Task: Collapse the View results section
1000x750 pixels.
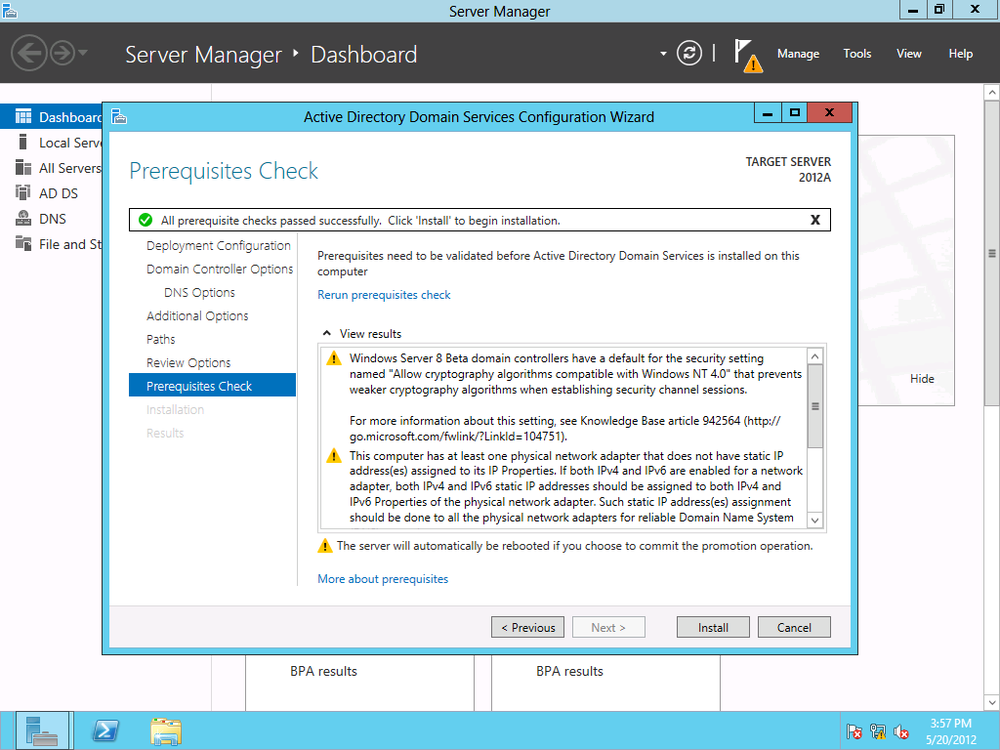Action: 327,333
